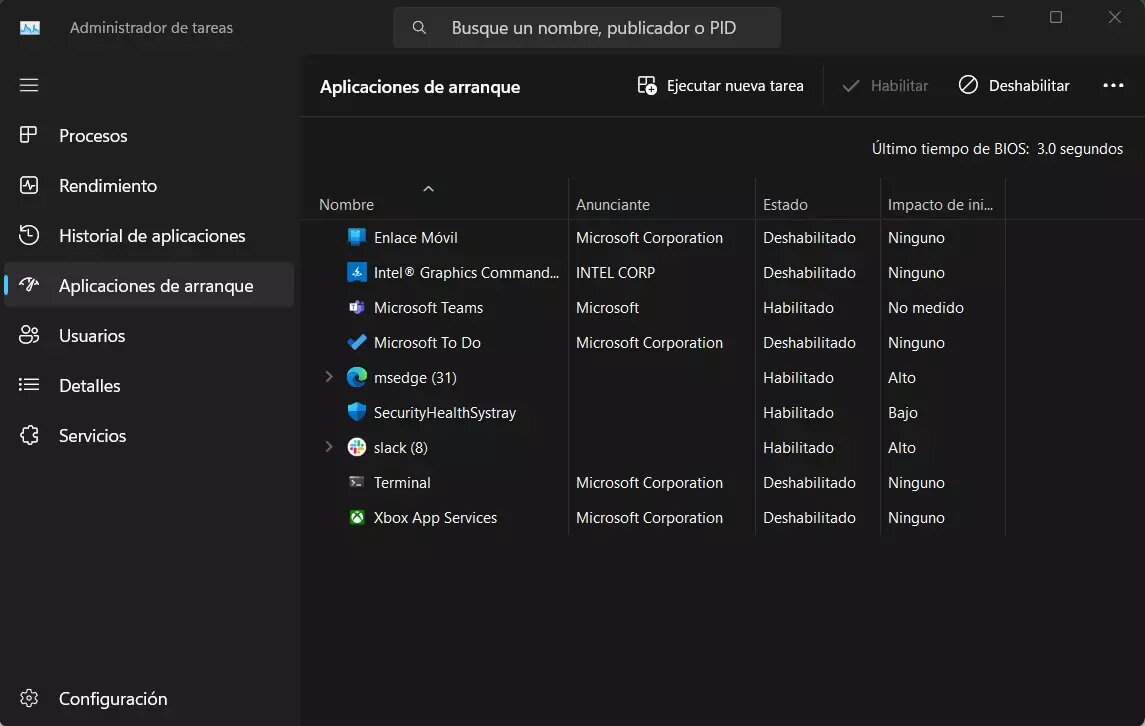Open the three-dots more options menu
This screenshot has width=1145, height=726.
1113,86
